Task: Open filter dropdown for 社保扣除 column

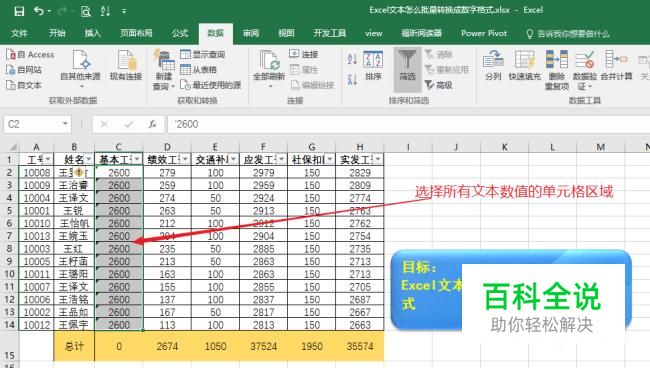Action: pyautogui.click(x=330, y=159)
